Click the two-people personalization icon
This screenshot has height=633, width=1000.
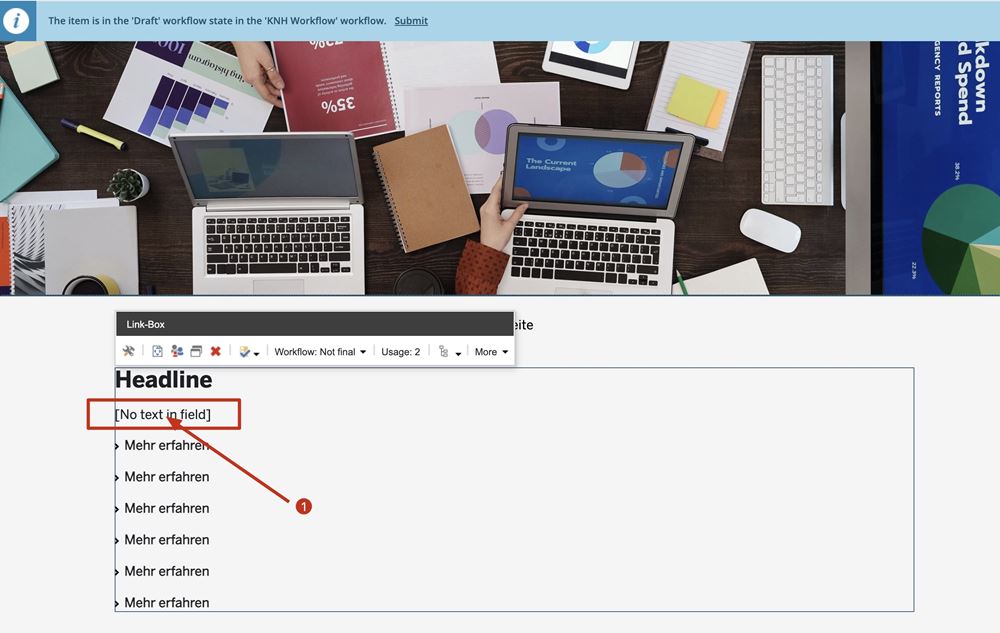tap(177, 352)
